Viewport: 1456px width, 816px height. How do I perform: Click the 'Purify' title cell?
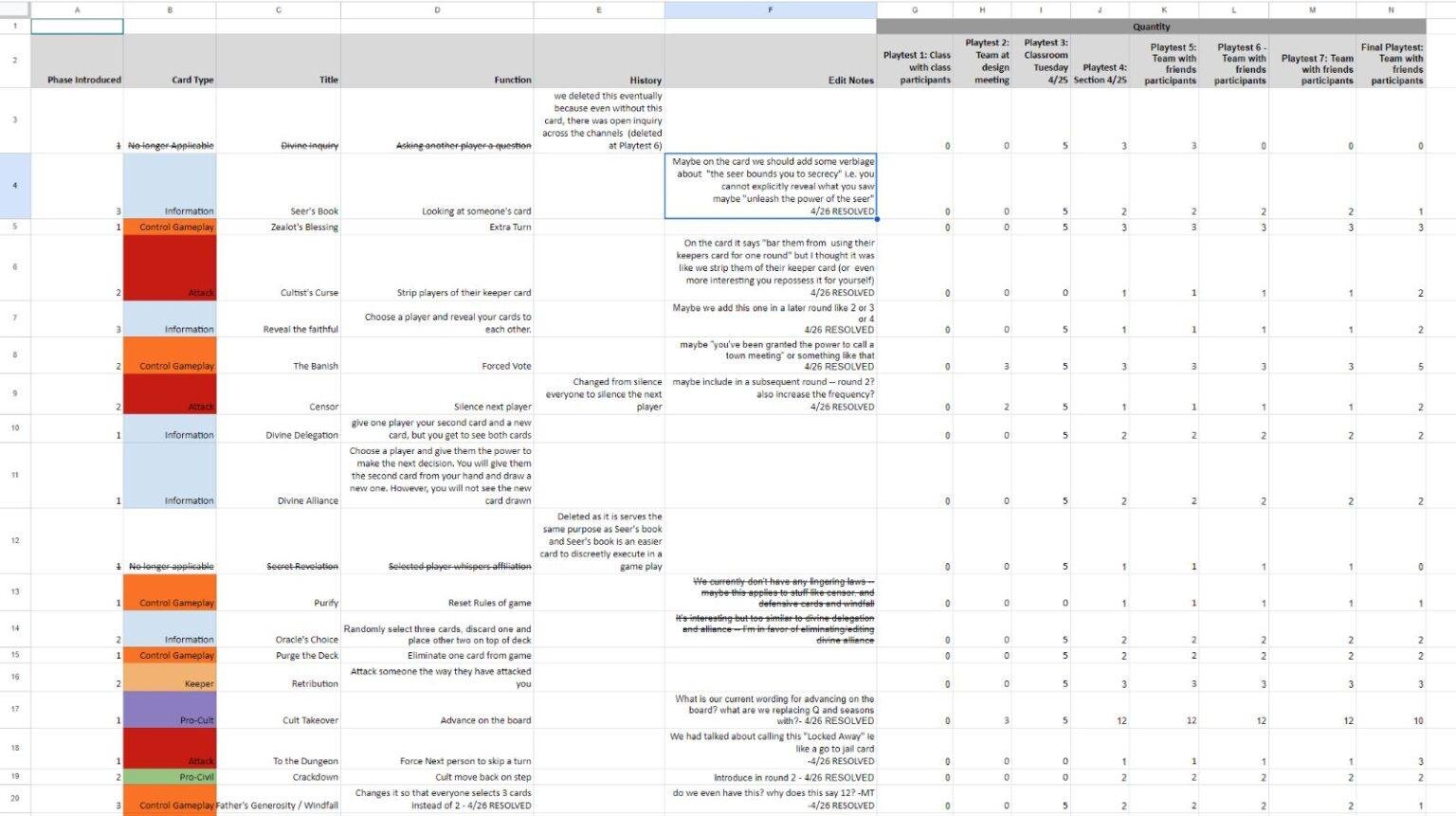[279, 592]
